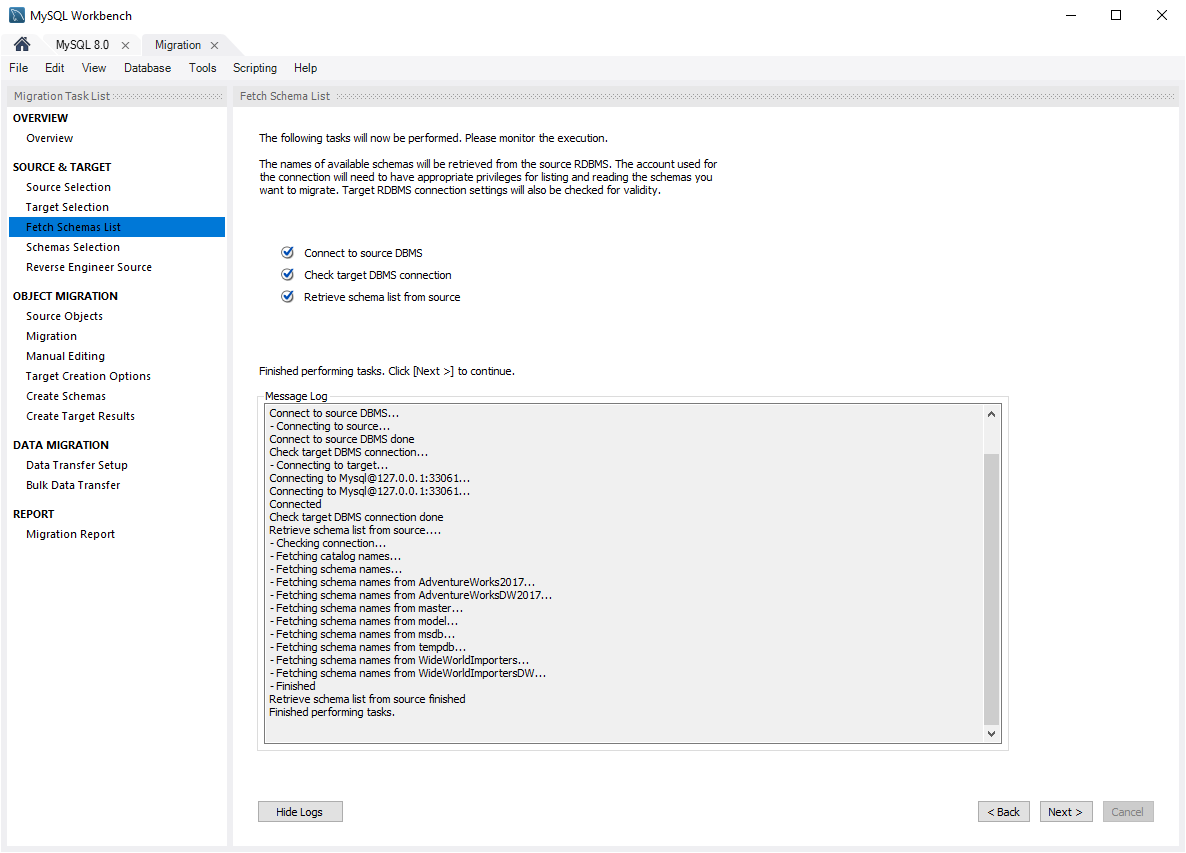The image size is (1186, 853).
Task: Switch to the MySQL 8.0 tab
Action: 82,46
